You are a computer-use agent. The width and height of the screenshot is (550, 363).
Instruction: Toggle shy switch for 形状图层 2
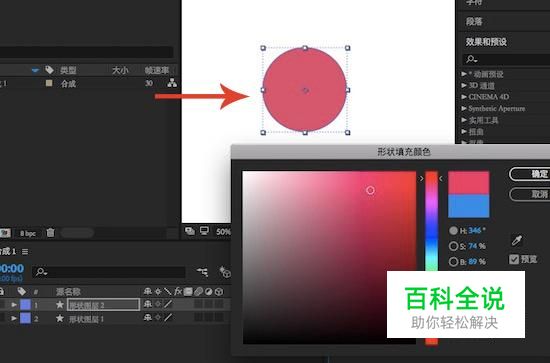pyautogui.click(x=148, y=304)
